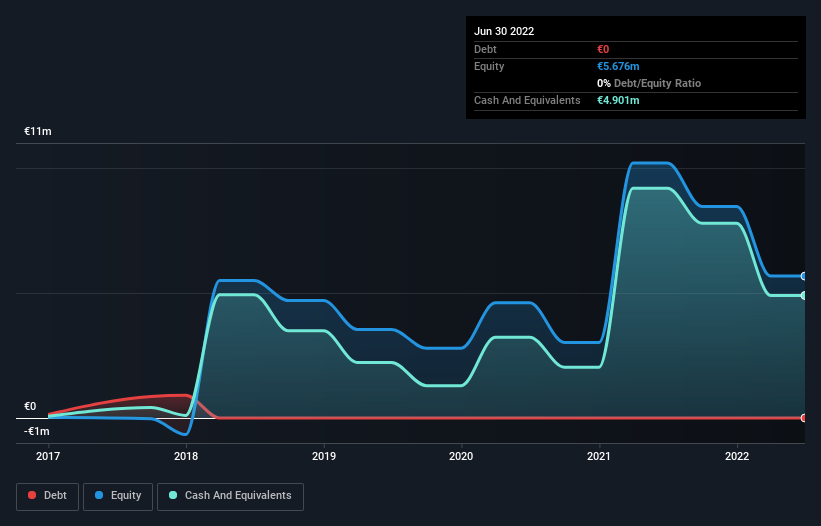Click the teal Cash And Equivalents legend dot

[173, 495]
